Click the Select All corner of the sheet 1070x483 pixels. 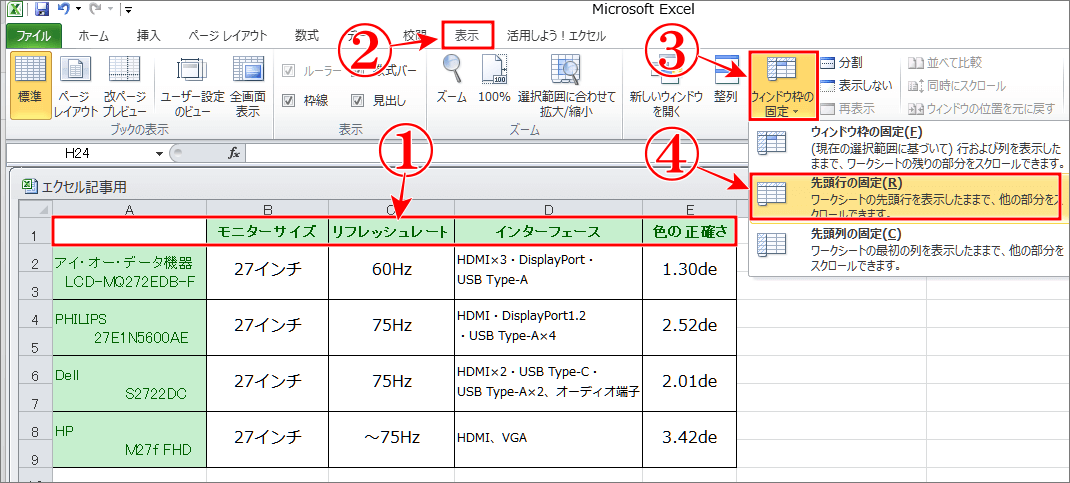(x=35, y=209)
